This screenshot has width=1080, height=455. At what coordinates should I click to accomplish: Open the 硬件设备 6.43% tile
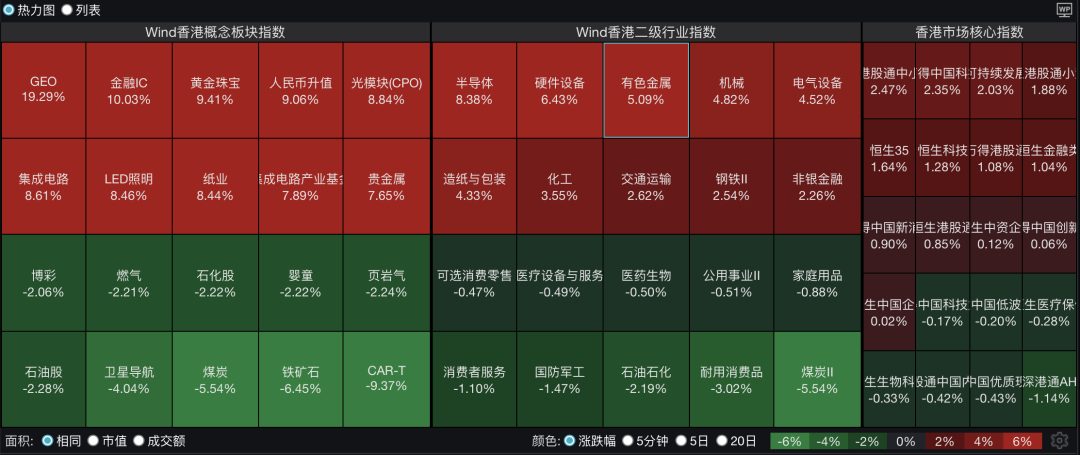[560, 90]
